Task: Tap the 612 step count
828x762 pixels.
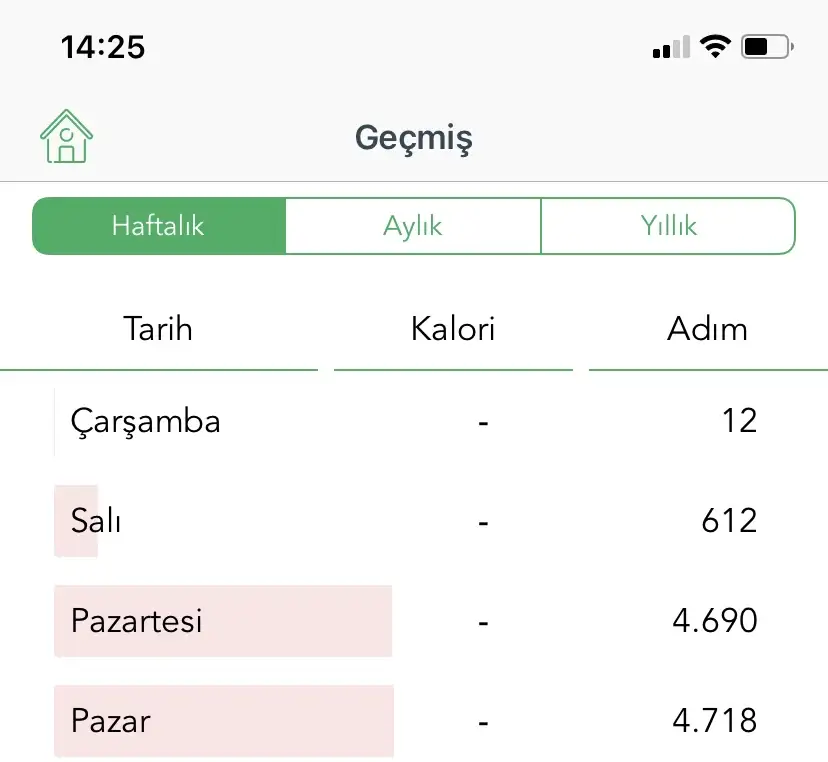Action: 728,521
